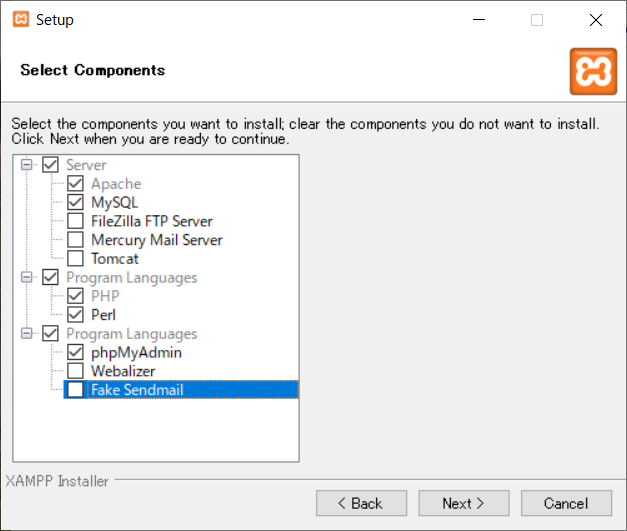Check the Fake Sendmail checkbox
The image size is (627, 531).
pos(75,390)
